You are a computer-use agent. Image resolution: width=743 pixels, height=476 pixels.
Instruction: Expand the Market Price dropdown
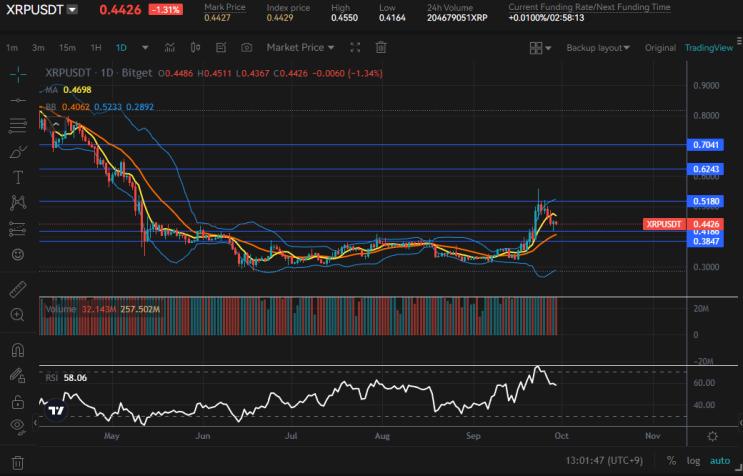point(300,47)
